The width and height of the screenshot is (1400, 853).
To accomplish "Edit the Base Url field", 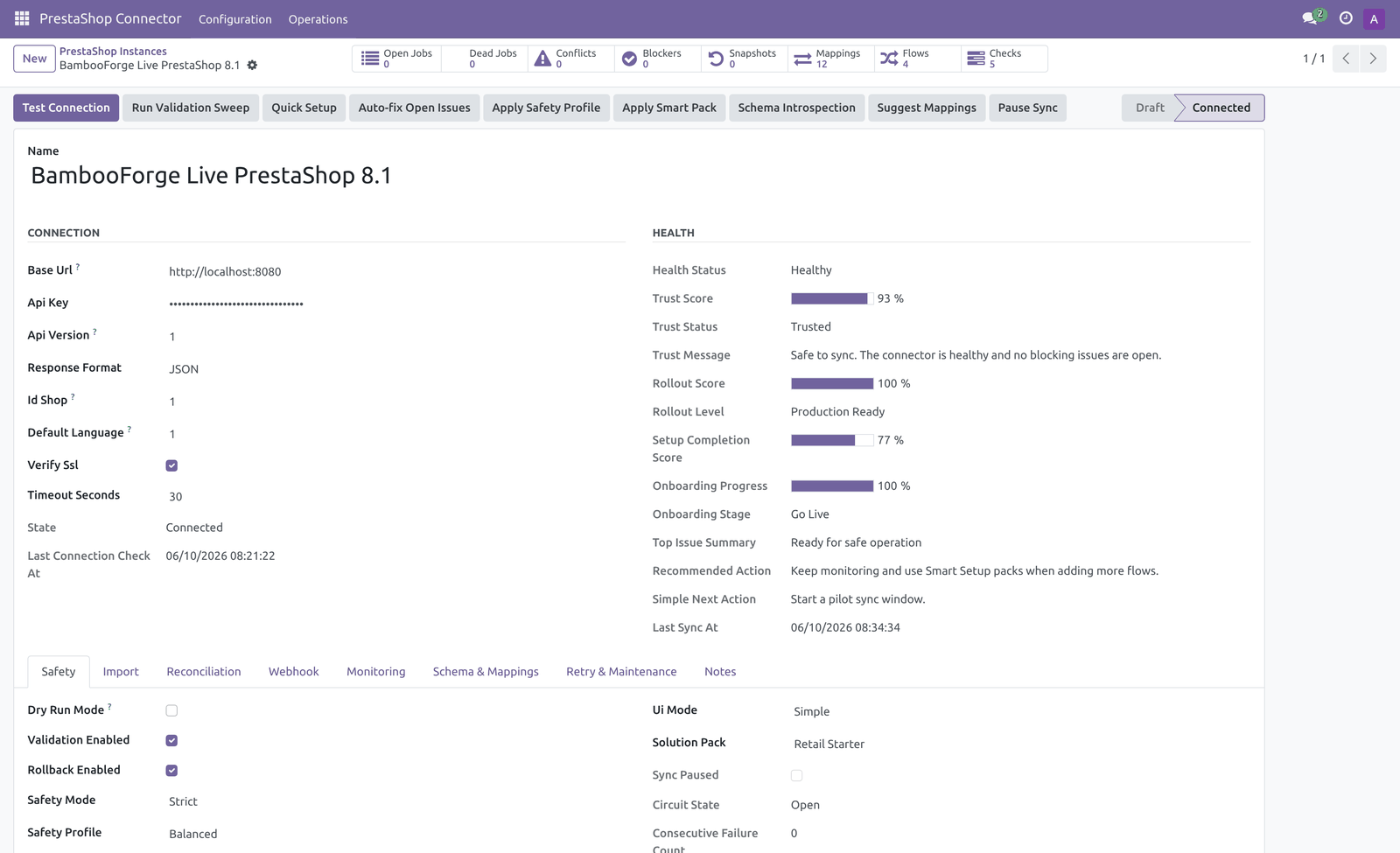I will 395,271.
